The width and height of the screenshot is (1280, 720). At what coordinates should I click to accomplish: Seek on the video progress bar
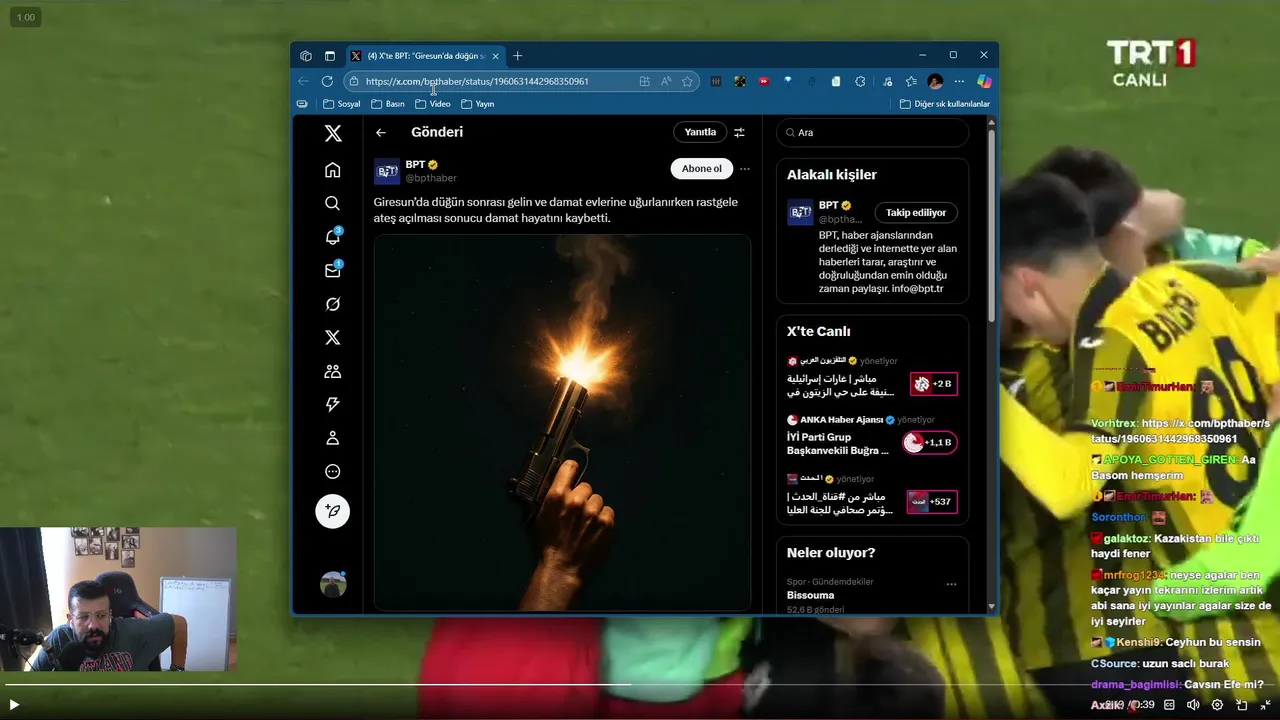coord(640,685)
